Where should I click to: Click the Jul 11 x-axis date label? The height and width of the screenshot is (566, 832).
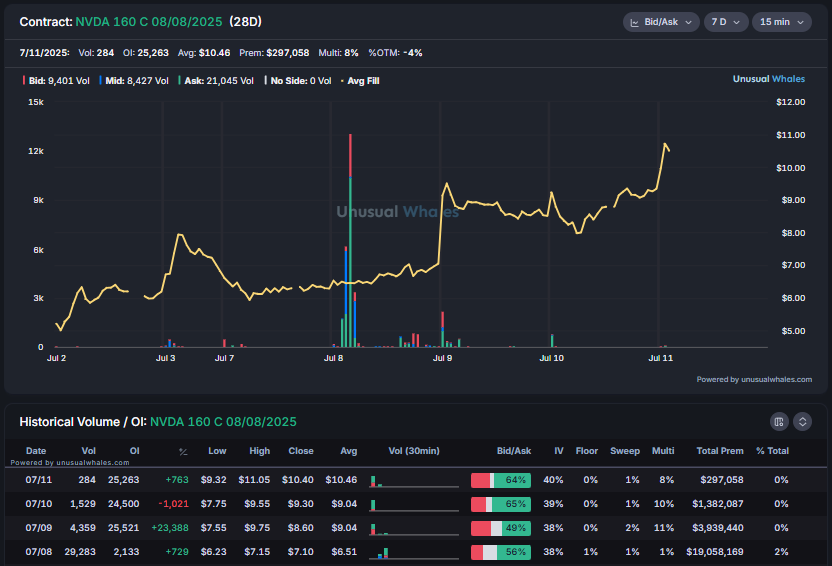click(x=661, y=358)
